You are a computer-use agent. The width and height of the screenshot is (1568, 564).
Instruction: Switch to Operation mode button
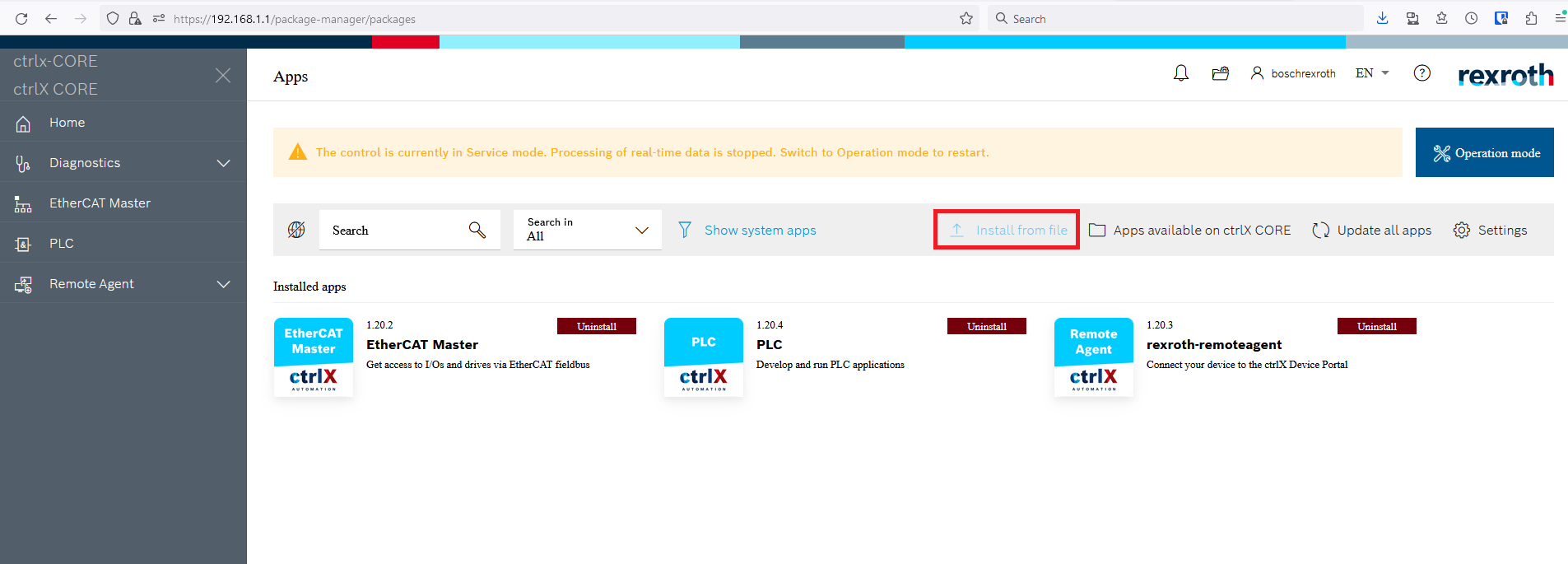[1484, 152]
